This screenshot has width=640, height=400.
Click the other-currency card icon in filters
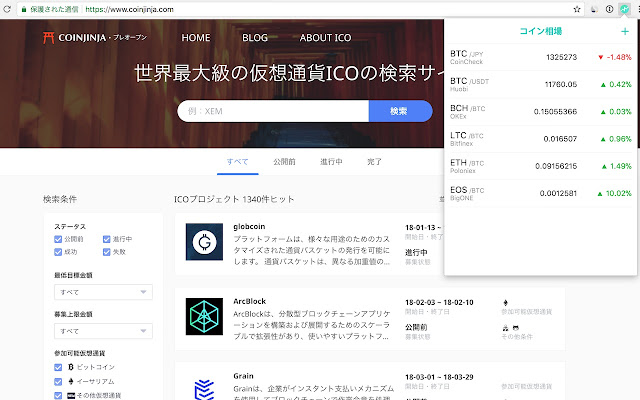[x=71, y=396]
